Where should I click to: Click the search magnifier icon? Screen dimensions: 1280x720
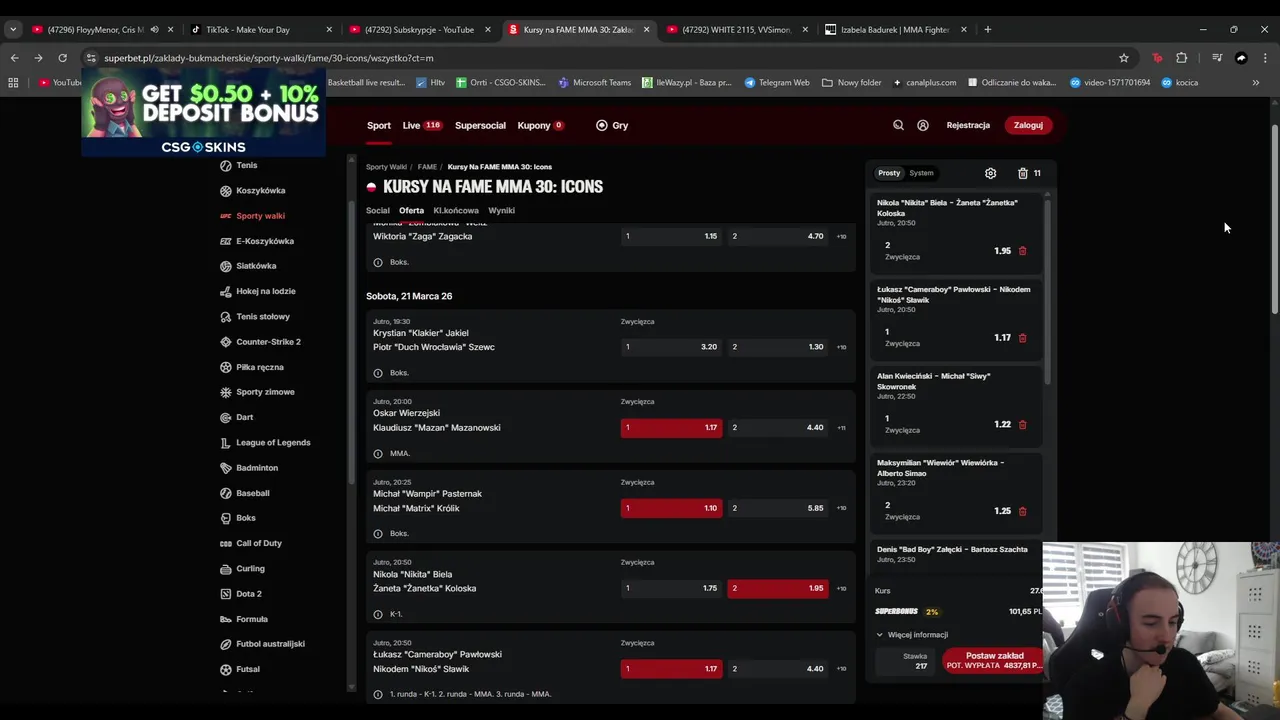point(898,125)
